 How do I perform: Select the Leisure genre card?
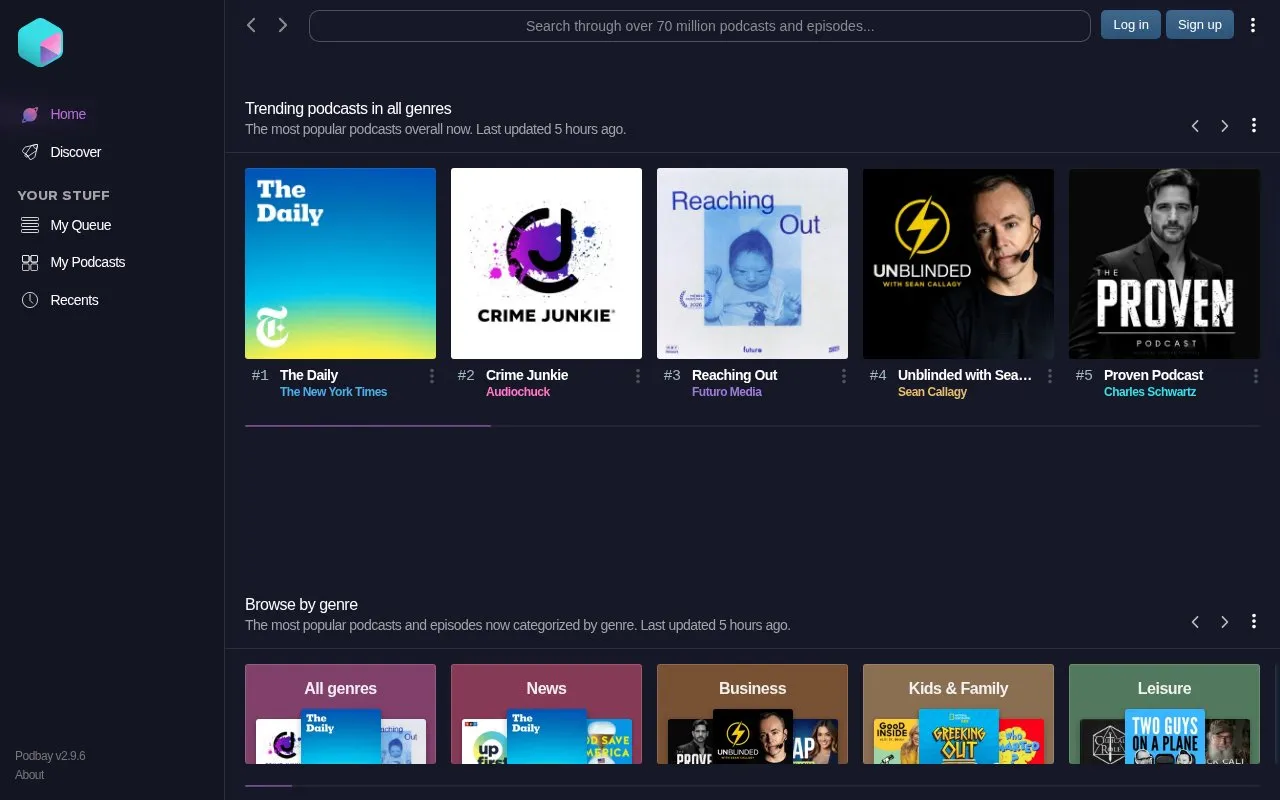click(x=1164, y=714)
